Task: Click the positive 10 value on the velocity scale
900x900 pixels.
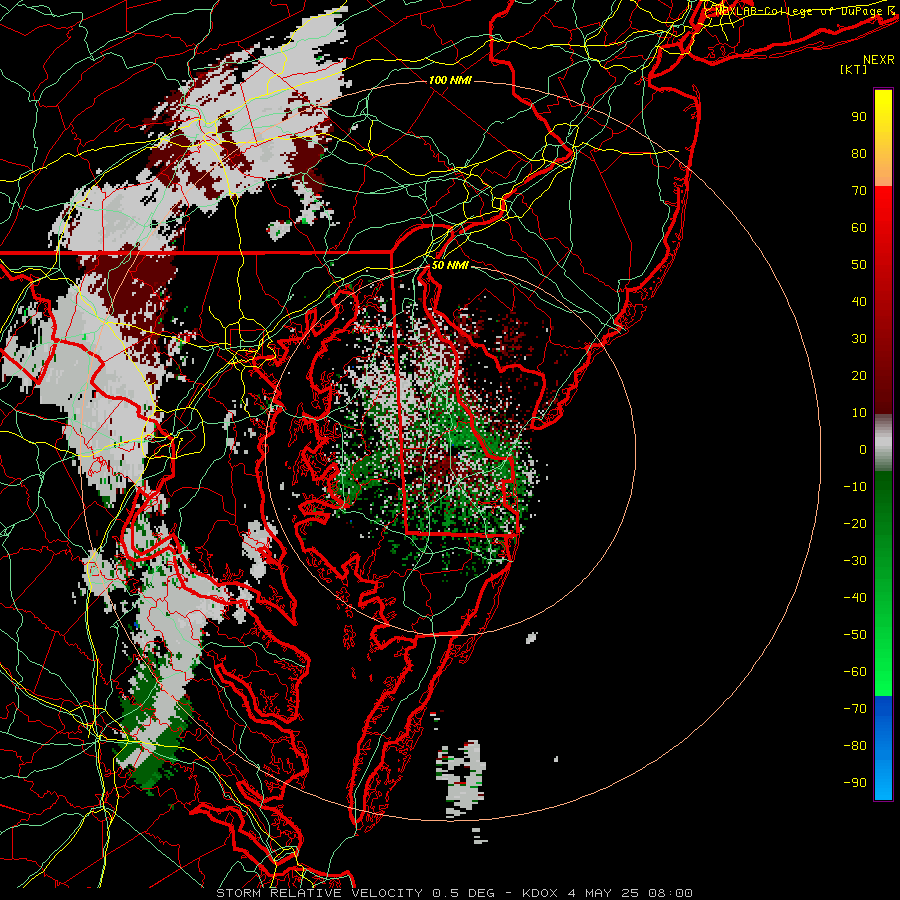Action: (x=859, y=413)
